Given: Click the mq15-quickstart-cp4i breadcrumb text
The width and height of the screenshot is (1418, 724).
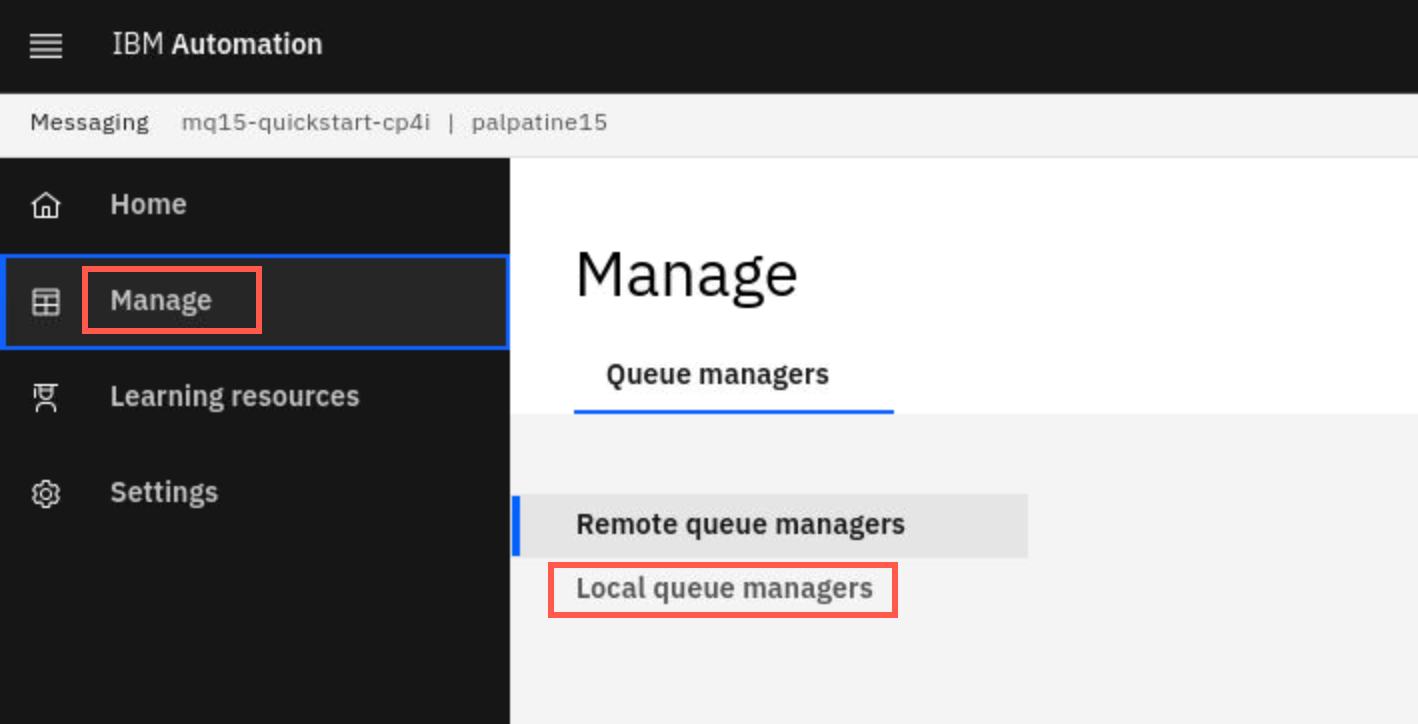Looking at the screenshot, I should [306, 123].
